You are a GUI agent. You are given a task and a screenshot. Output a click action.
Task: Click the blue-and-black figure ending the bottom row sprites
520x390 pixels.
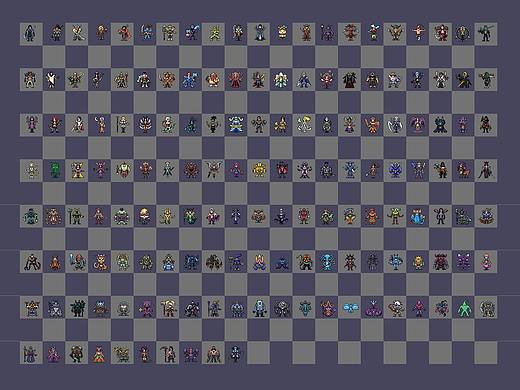(236, 353)
